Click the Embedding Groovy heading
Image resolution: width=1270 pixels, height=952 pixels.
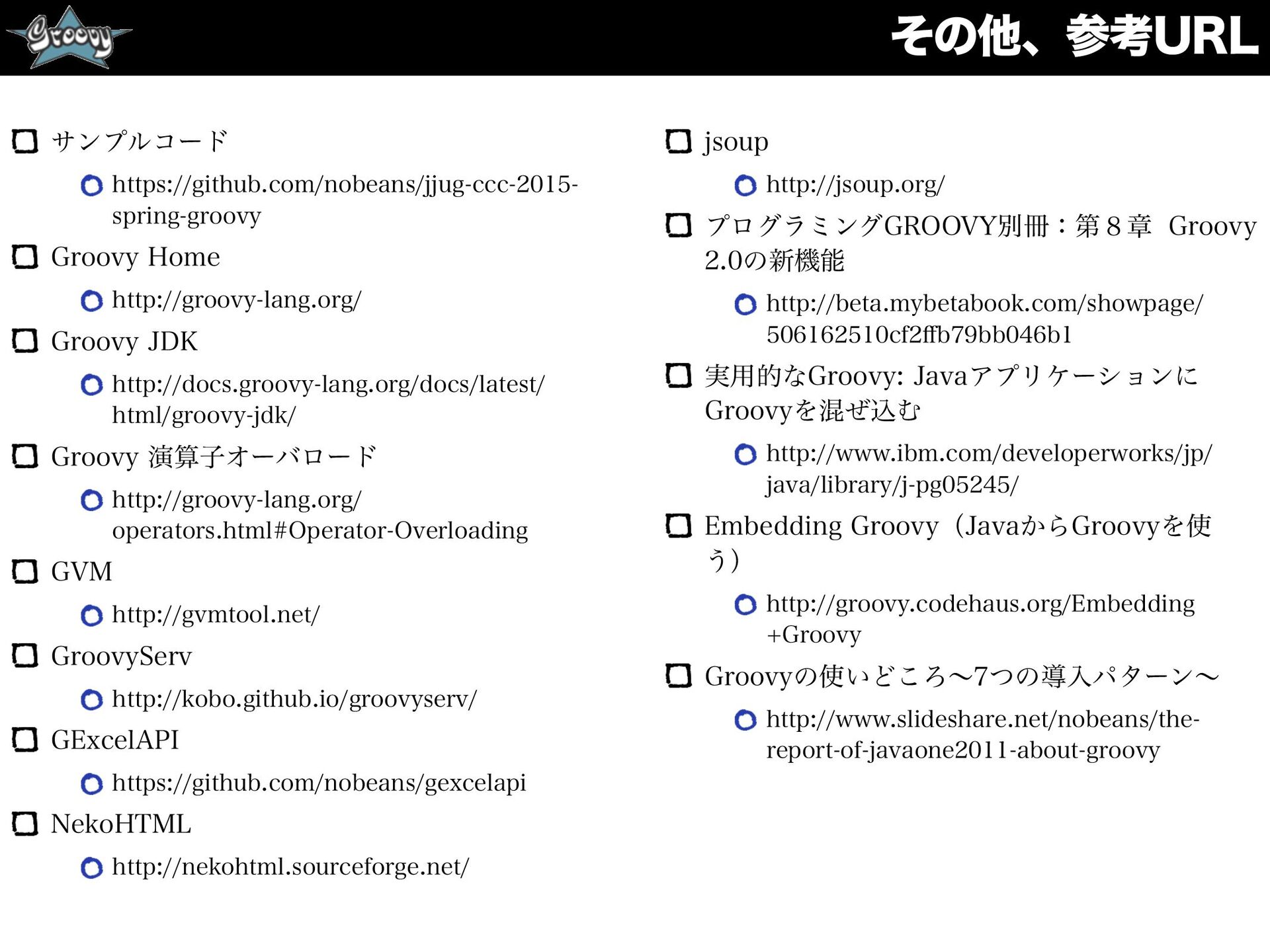click(958, 543)
